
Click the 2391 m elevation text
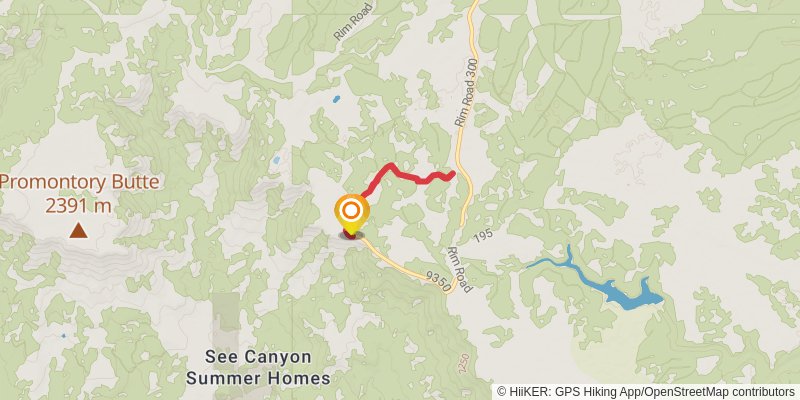(78, 206)
